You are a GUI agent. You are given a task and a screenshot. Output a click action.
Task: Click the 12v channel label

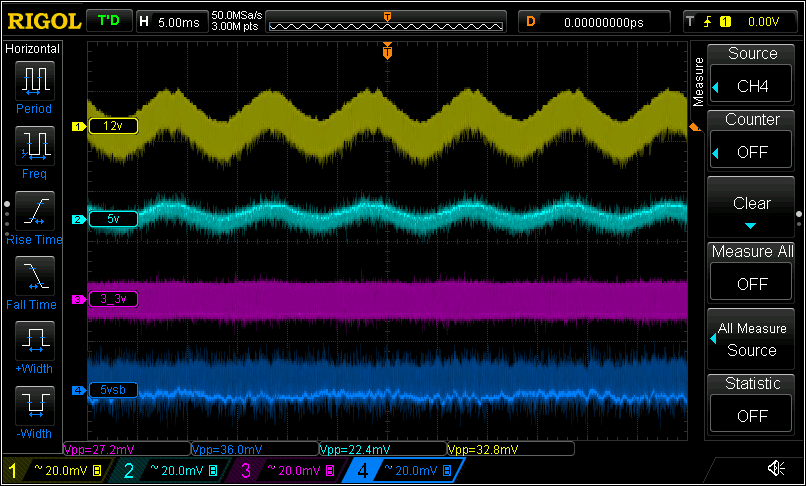click(114, 126)
